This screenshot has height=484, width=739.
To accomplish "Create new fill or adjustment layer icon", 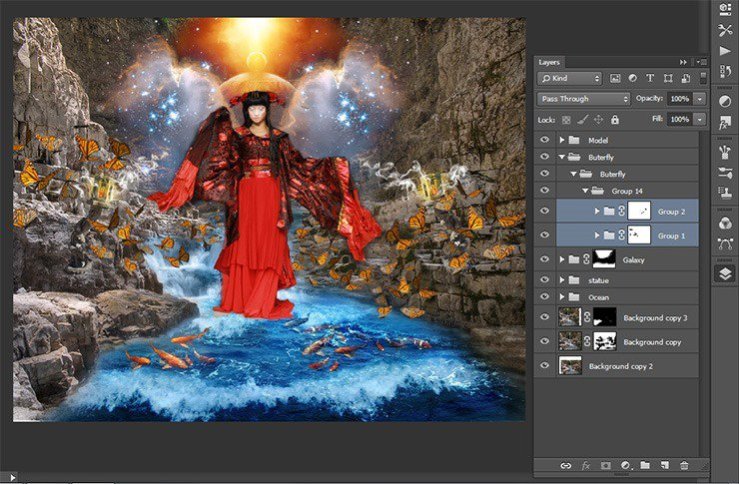I will [x=625, y=465].
